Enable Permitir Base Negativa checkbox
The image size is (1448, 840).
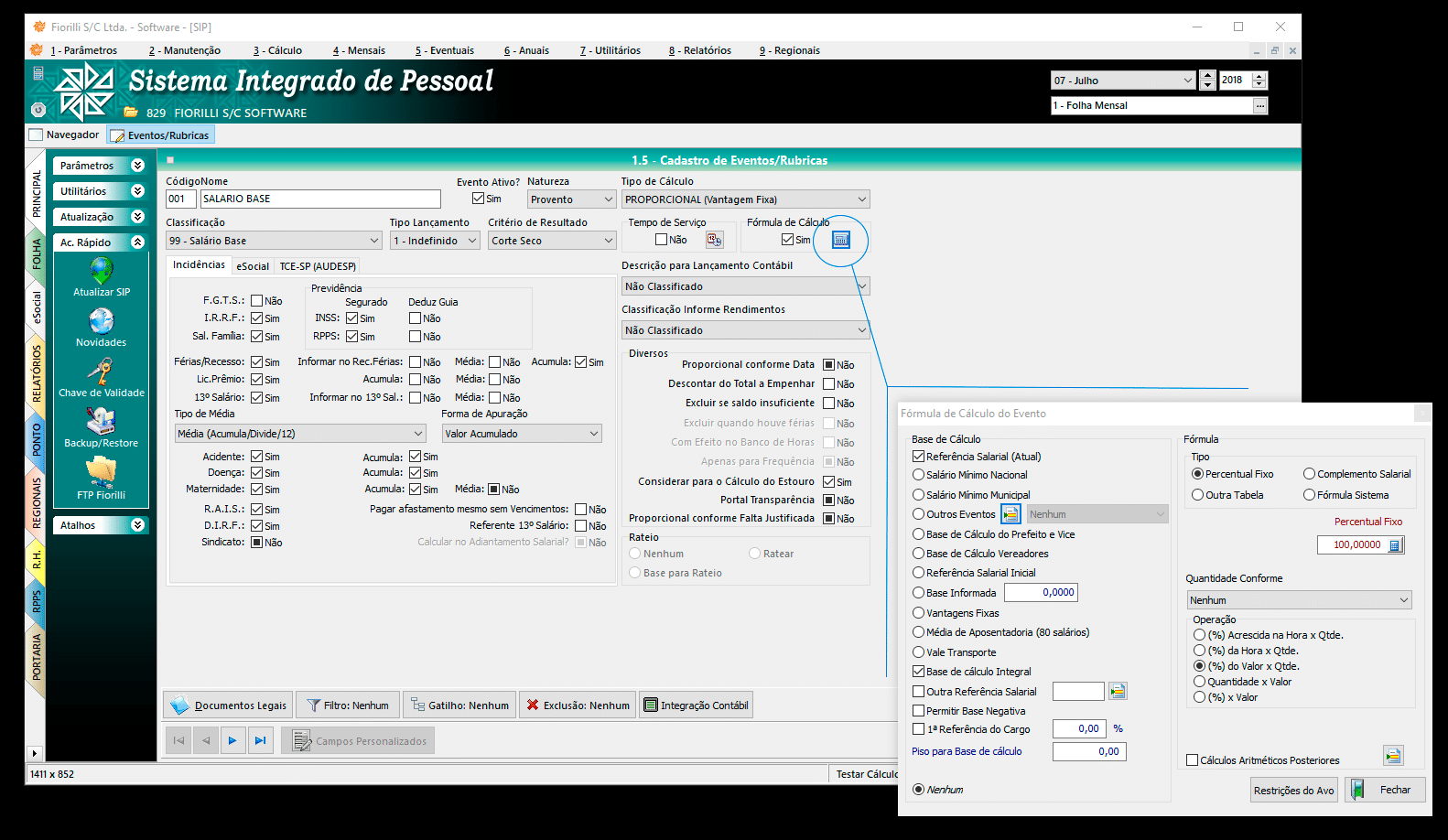coord(919,711)
